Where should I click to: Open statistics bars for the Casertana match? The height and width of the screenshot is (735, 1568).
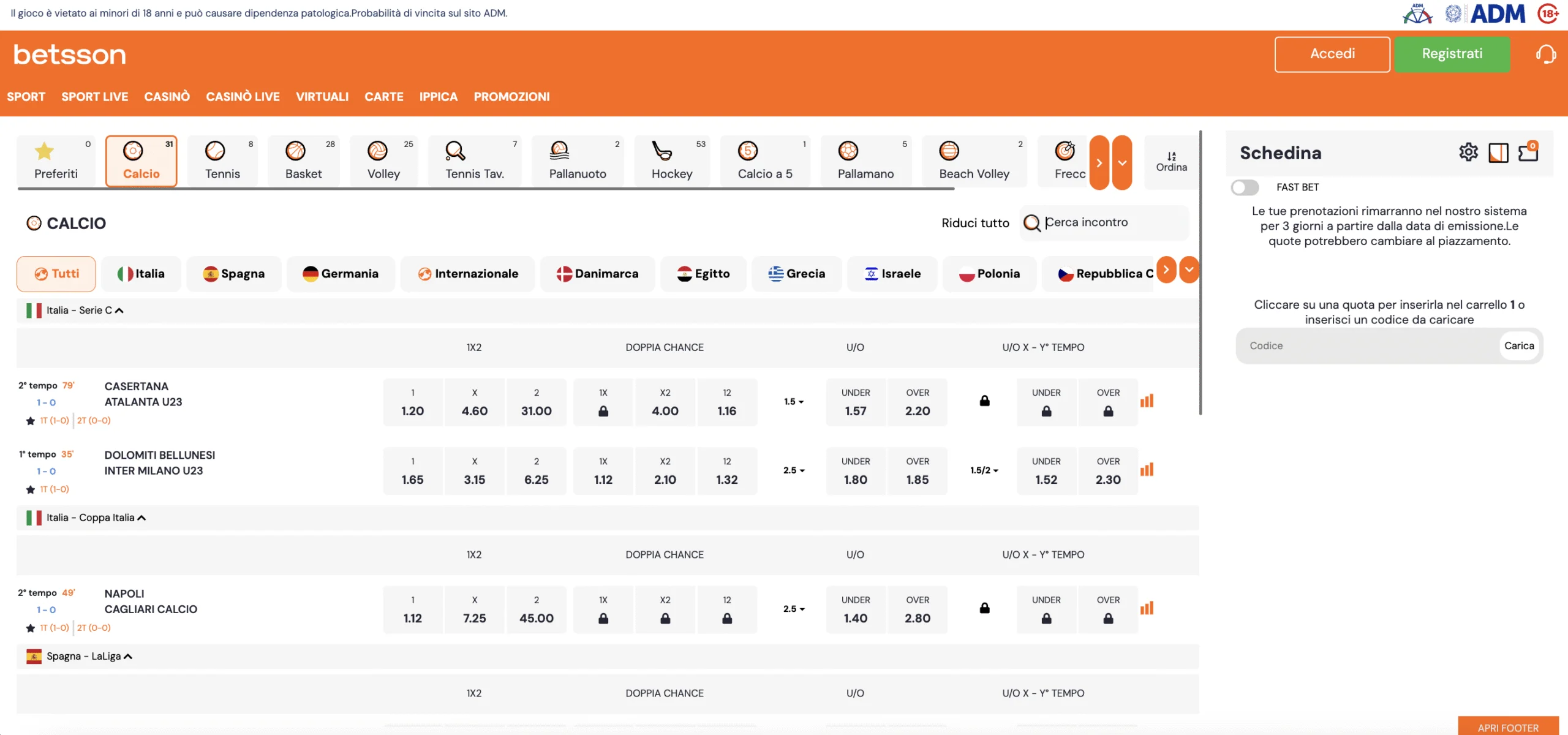(1148, 402)
